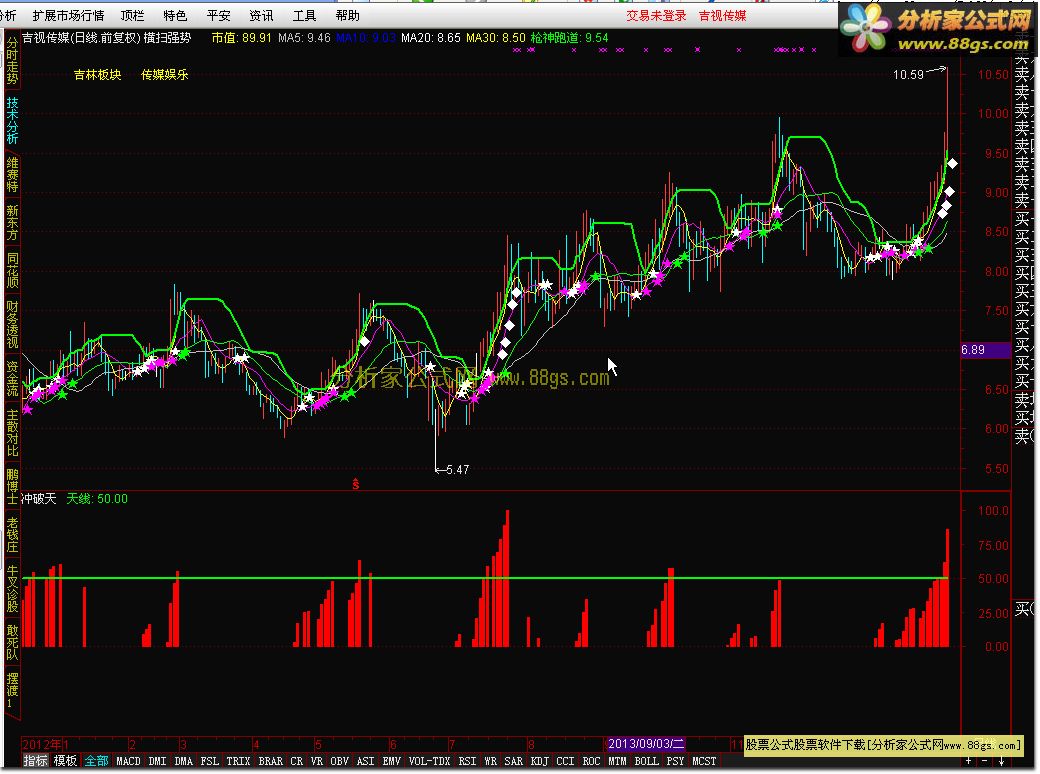Switch to the 新东方 side tab
This screenshot has height=774, width=1040.
[12, 223]
